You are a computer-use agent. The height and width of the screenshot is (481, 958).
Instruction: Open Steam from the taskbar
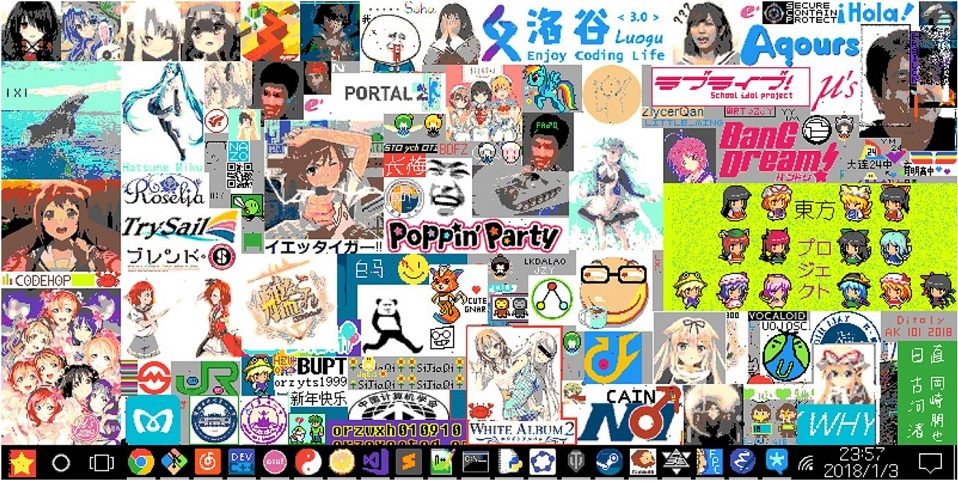coord(609,462)
